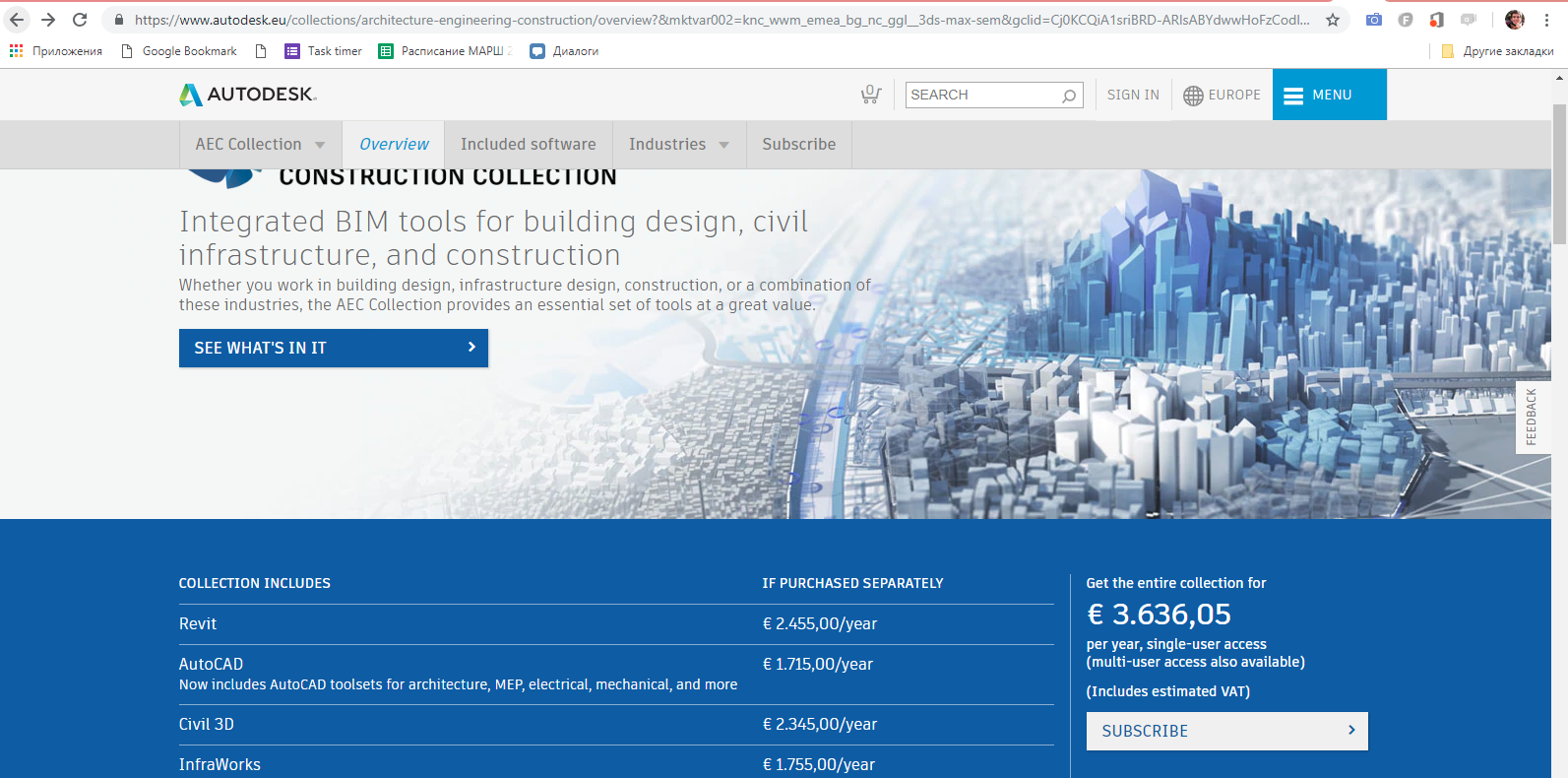The image size is (1568, 778).
Task: Click the padlock site info icon
Action: pyautogui.click(x=119, y=20)
